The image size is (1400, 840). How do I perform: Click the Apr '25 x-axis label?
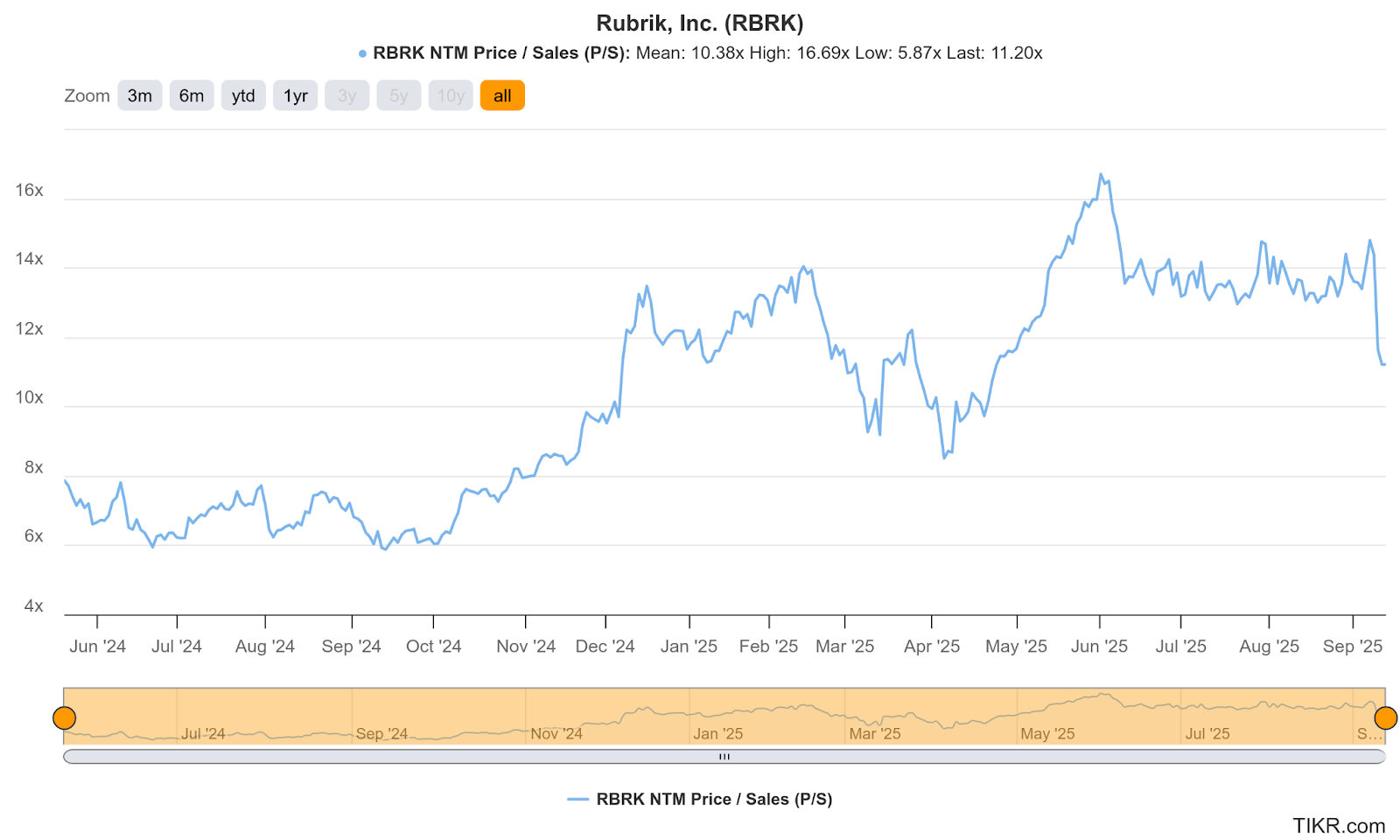click(932, 646)
